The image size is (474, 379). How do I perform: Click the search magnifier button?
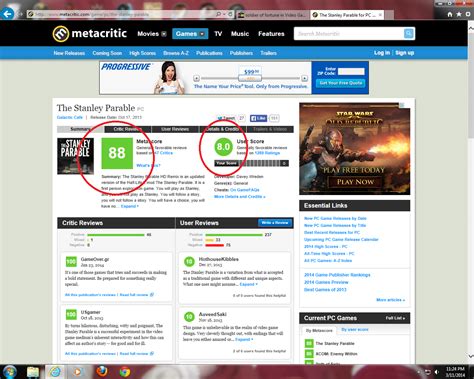click(408, 33)
